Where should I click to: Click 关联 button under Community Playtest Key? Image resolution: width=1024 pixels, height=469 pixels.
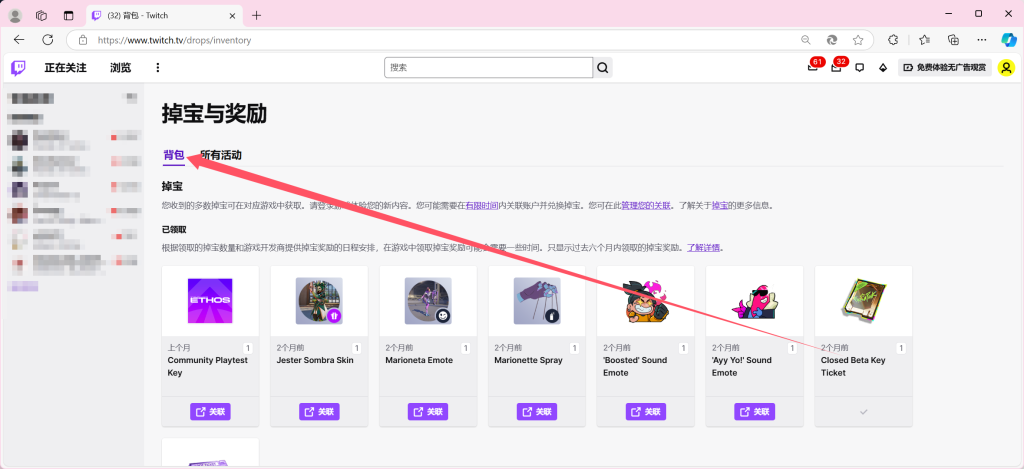pyautogui.click(x=210, y=412)
